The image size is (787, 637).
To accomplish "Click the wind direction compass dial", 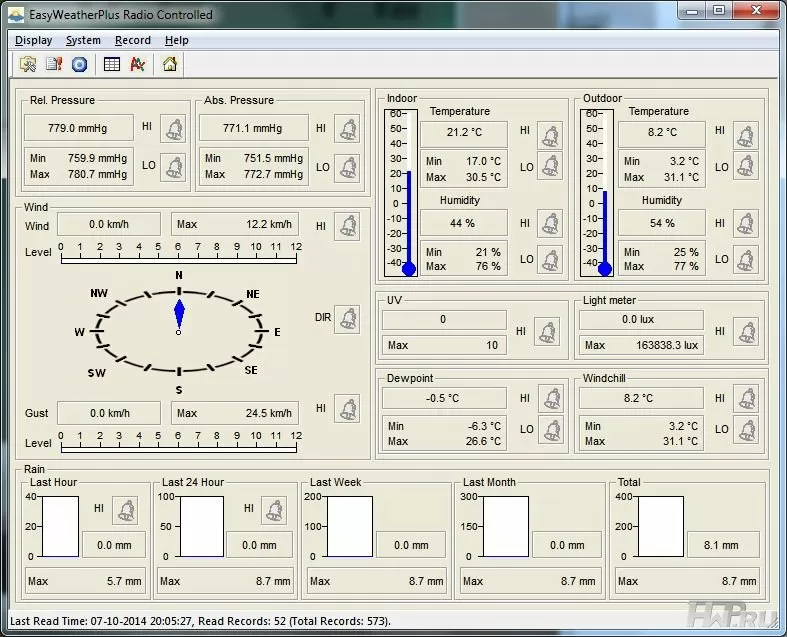I will point(179,332).
